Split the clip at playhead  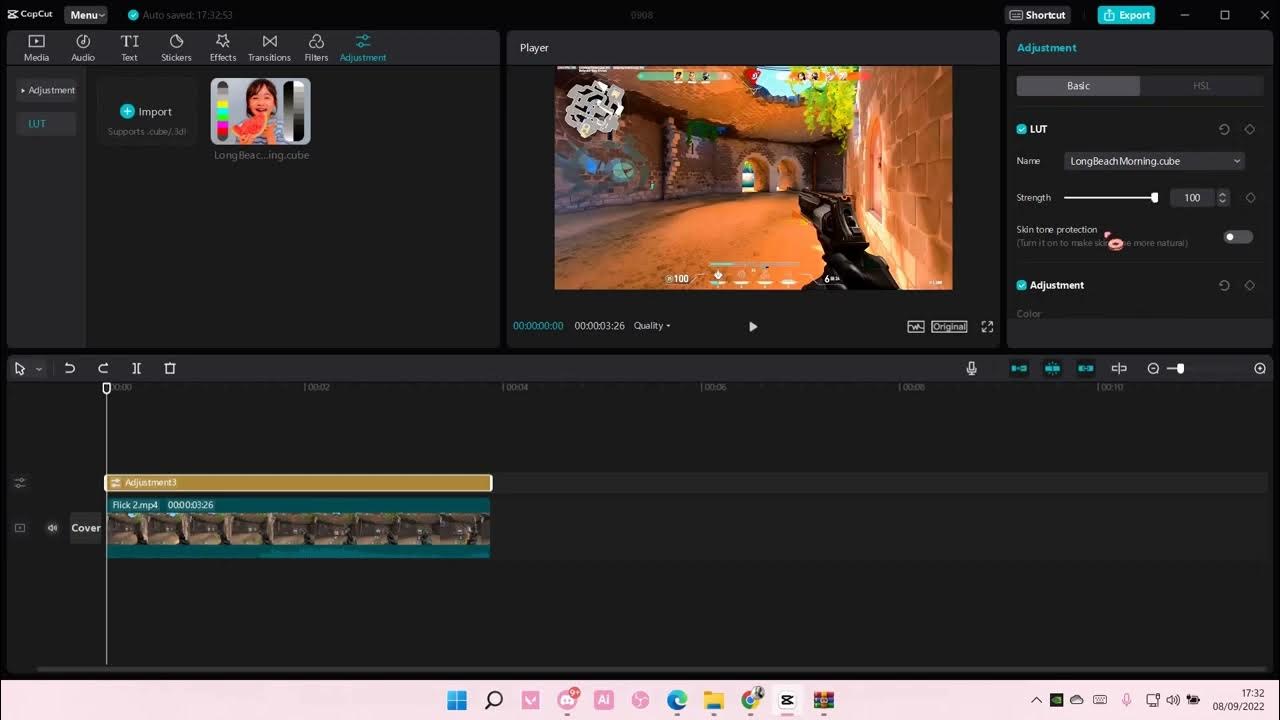(x=137, y=369)
